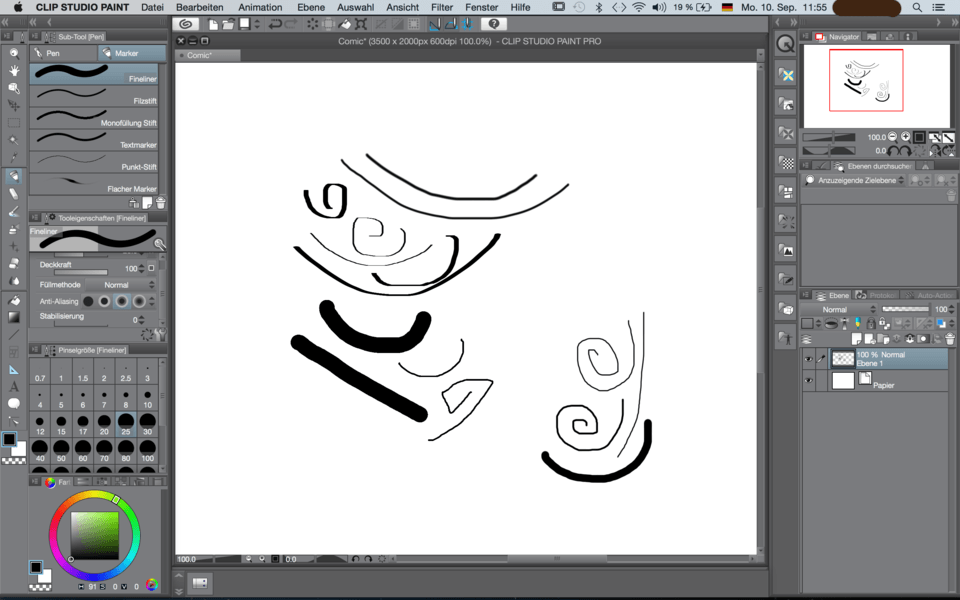Viewport: 960px width, 600px height.
Task: Open the Animation menu
Action: (x=260, y=7)
